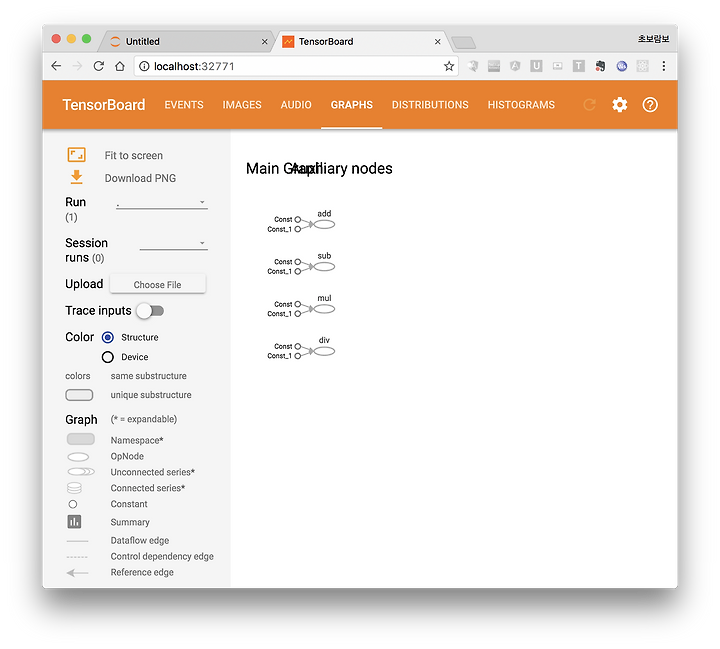
Task: Switch to the Untitled browser tab
Action: tap(184, 41)
